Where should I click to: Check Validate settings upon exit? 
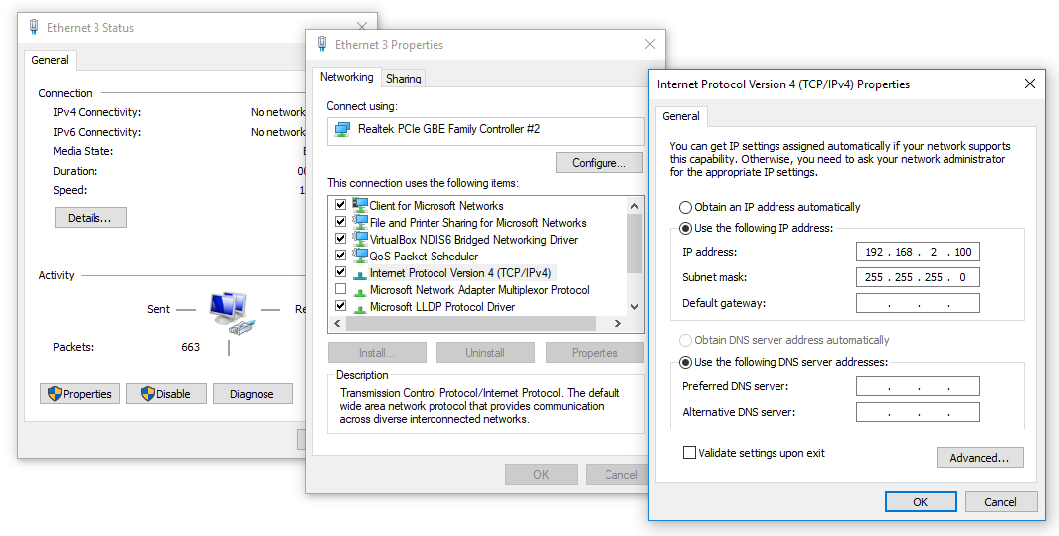pyautogui.click(x=689, y=453)
